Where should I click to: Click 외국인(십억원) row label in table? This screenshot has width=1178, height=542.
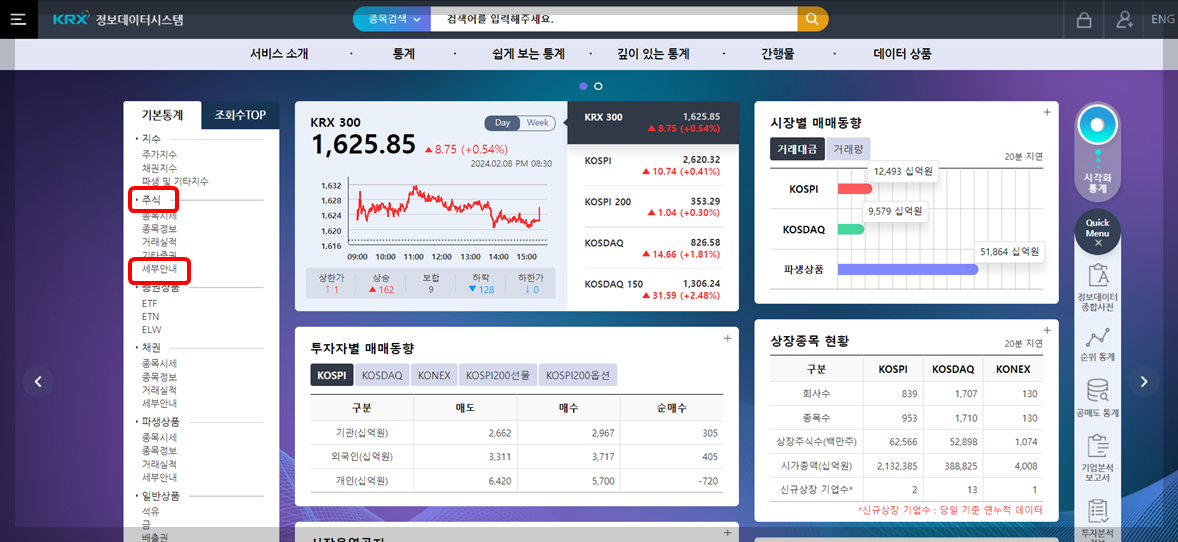[x=361, y=456]
